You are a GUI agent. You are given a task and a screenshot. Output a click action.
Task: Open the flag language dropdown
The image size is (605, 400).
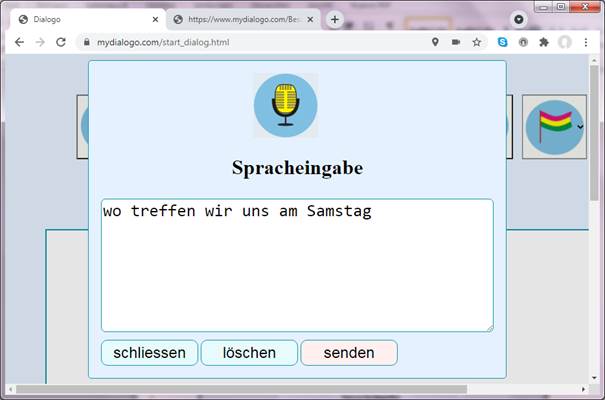coord(555,126)
